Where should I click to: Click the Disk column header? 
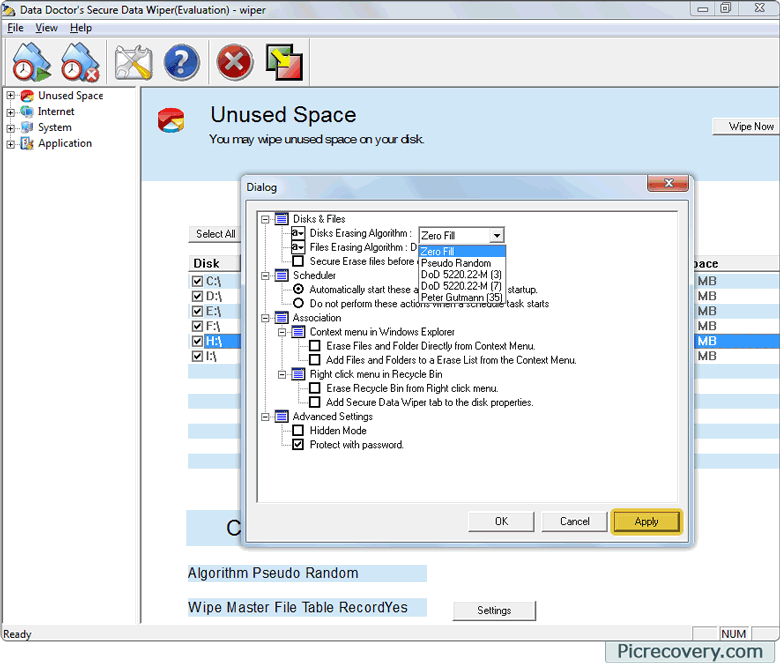pyautogui.click(x=214, y=264)
